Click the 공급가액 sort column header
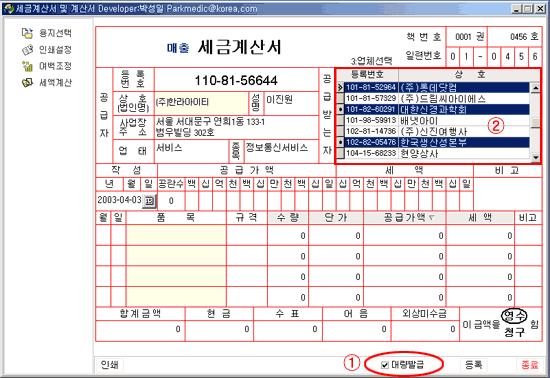This screenshot has height=378, width=550. tap(405, 218)
